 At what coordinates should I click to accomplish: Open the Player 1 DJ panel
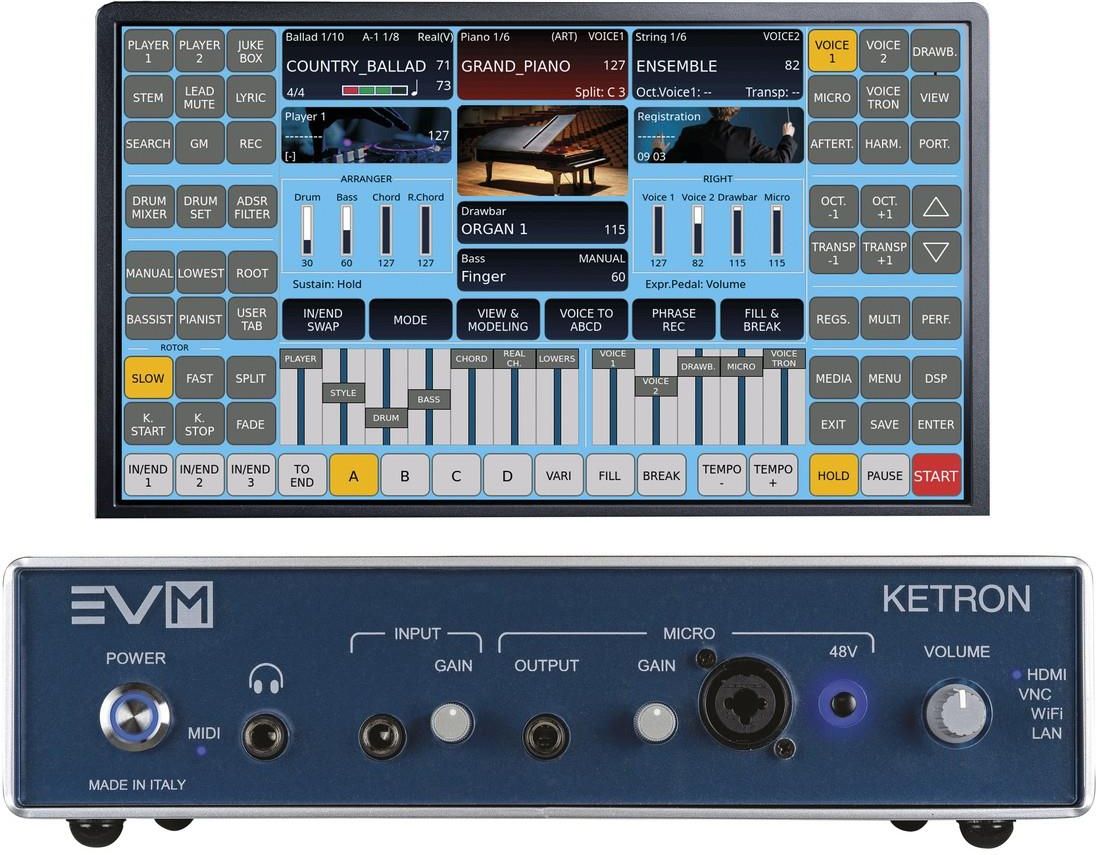pyautogui.click(x=367, y=135)
